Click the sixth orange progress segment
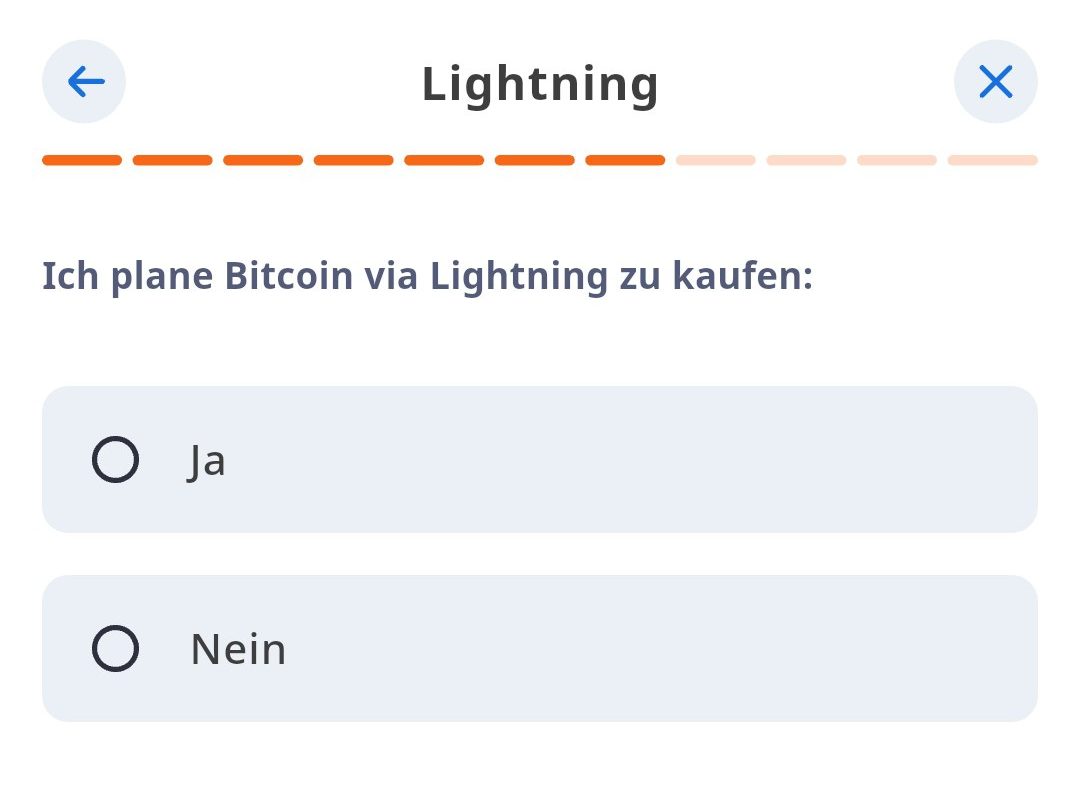The width and height of the screenshot is (1080, 812). 535,160
